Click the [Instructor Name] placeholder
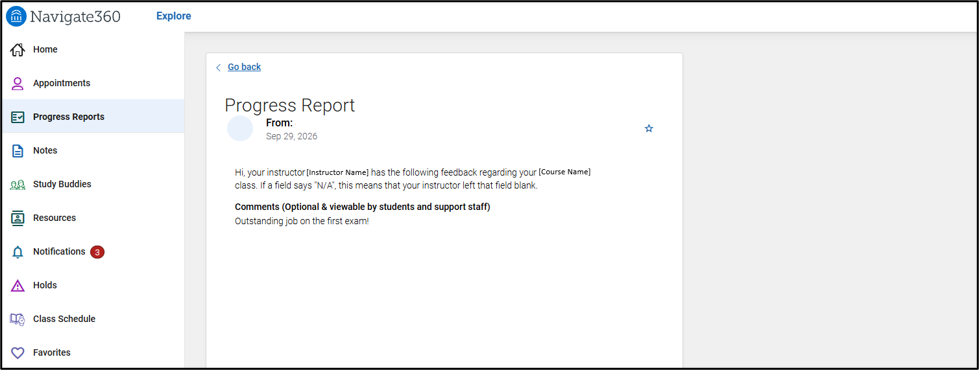Viewport: 979px width, 370px height. [x=338, y=172]
